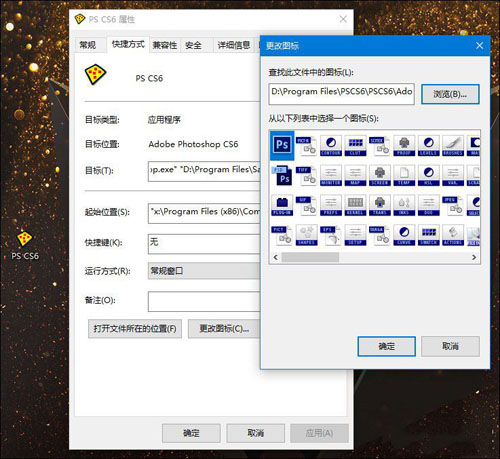The height and width of the screenshot is (459, 500).
Task: Cancel the 更改图标 dialog with 取消
Action: (x=450, y=346)
